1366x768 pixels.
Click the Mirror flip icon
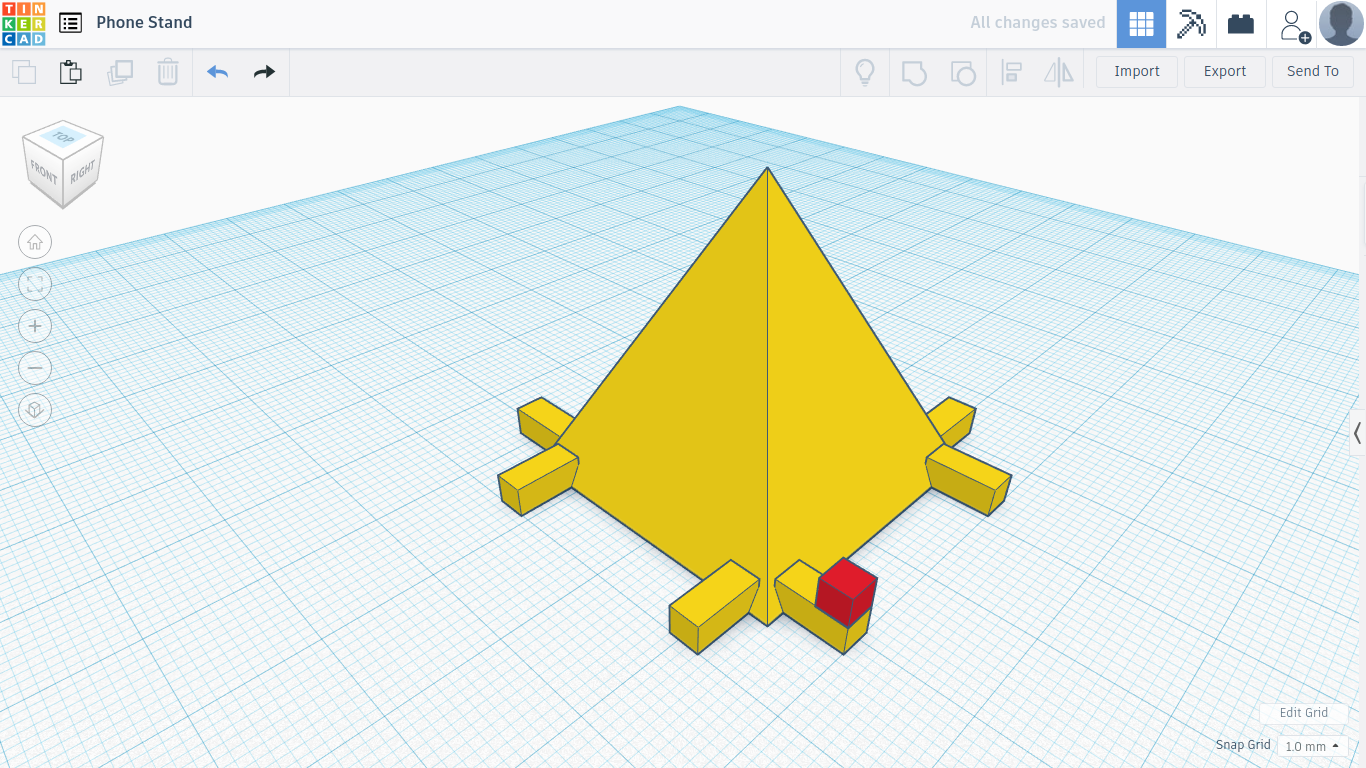tap(1058, 72)
